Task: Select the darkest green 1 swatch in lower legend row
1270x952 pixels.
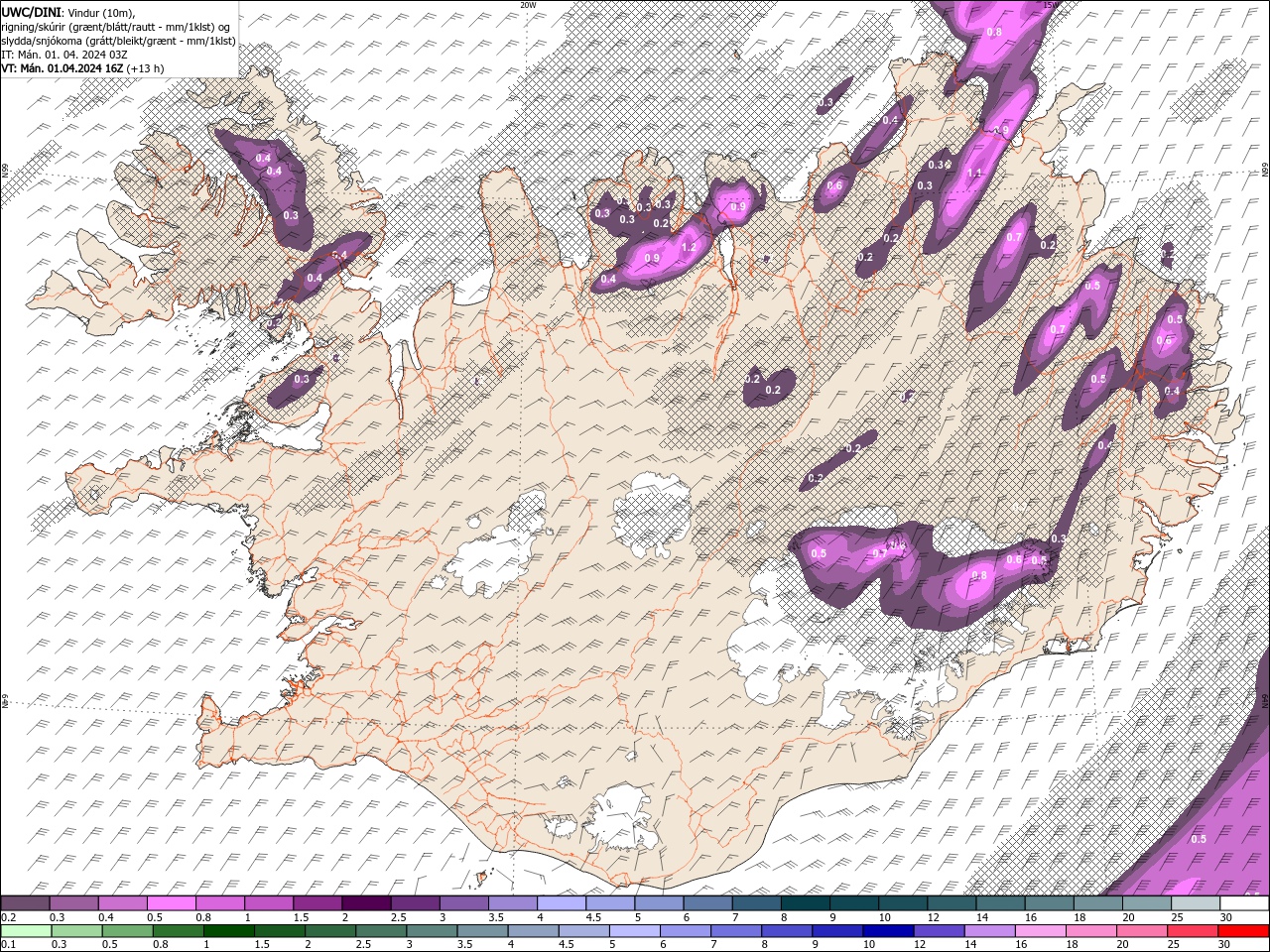Action: click(x=228, y=931)
